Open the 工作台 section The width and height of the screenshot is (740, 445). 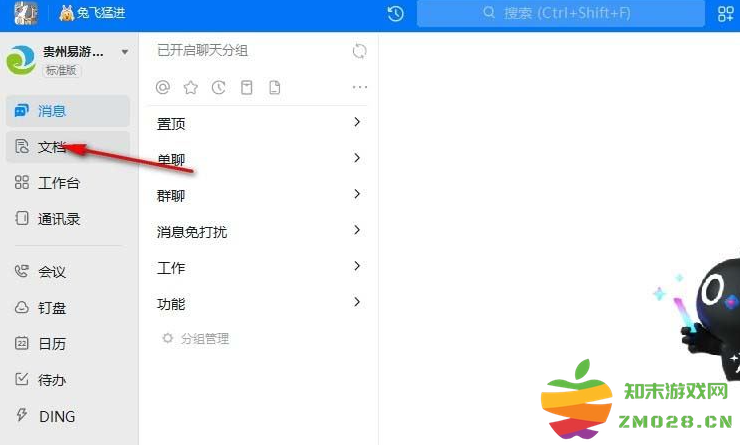pos(67,183)
